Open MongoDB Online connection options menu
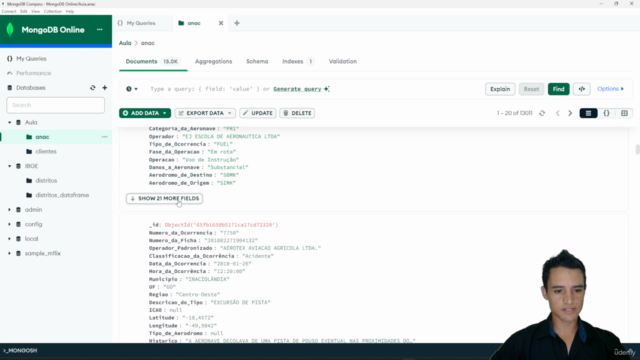This screenshot has height=360, width=640. [100, 30]
